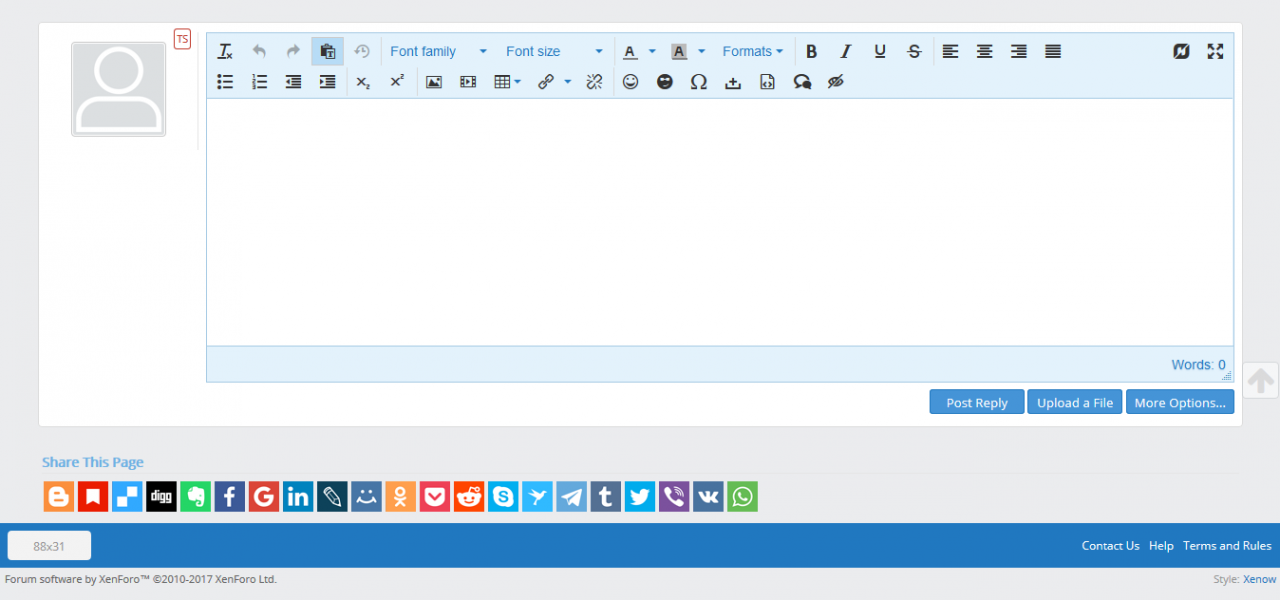Toggle fullscreen editor mode
Screen dimensions: 1280x600
click(x=1215, y=52)
